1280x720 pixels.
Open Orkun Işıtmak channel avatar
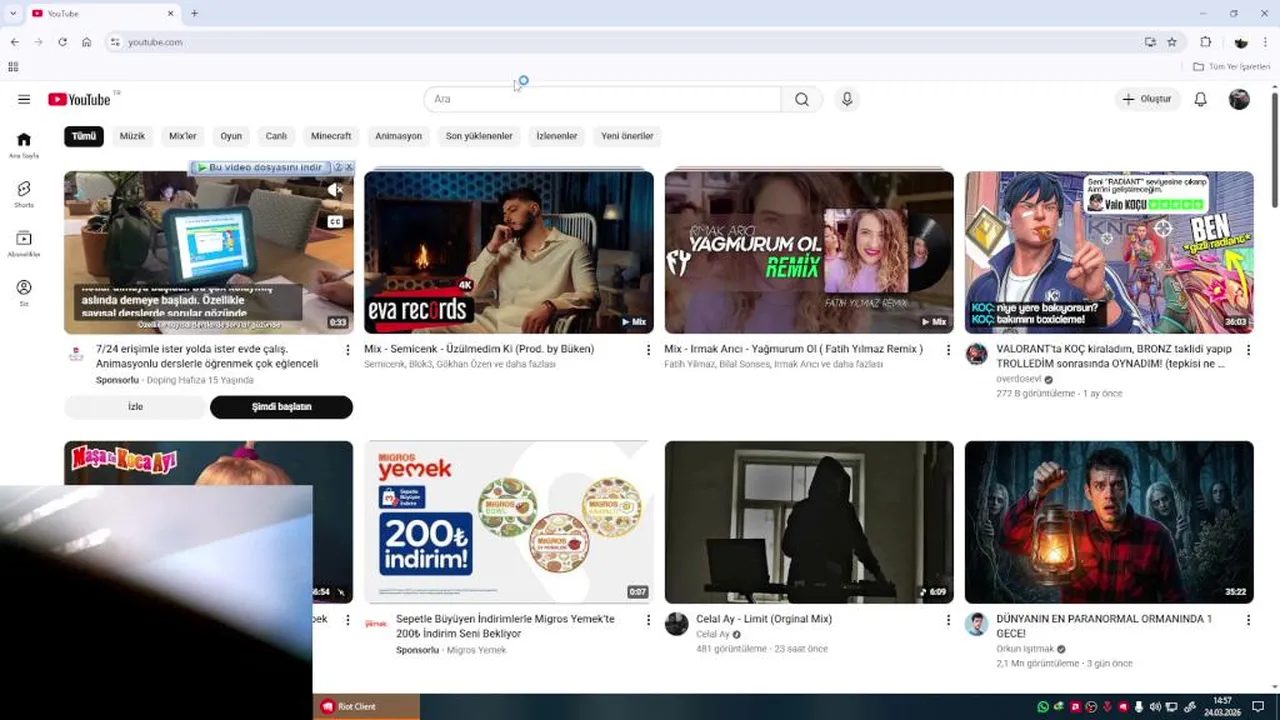click(x=976, y=624)
